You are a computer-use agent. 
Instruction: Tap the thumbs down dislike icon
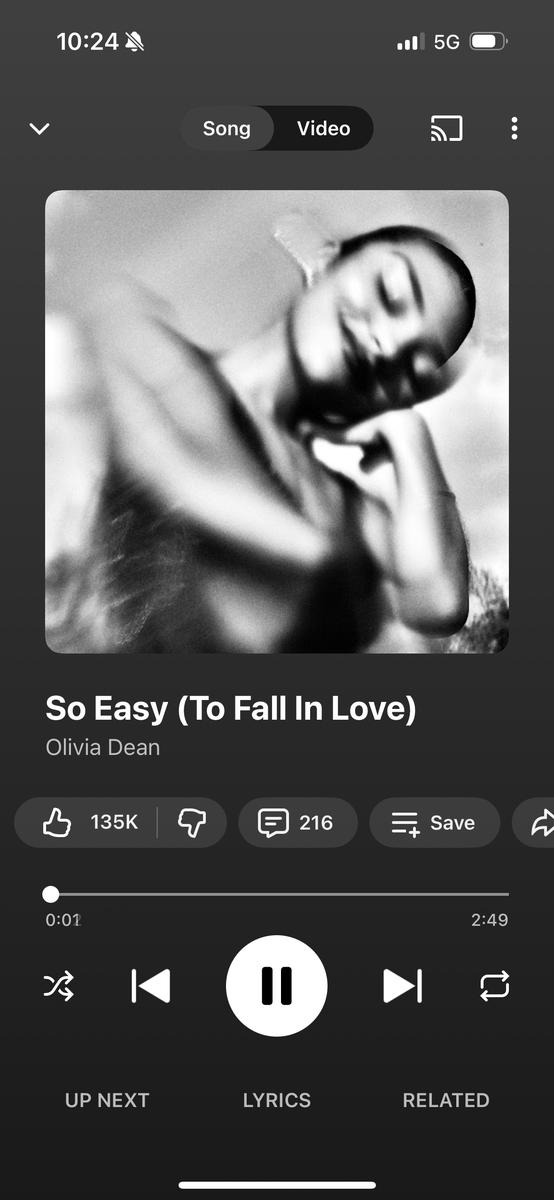(192, 823)
